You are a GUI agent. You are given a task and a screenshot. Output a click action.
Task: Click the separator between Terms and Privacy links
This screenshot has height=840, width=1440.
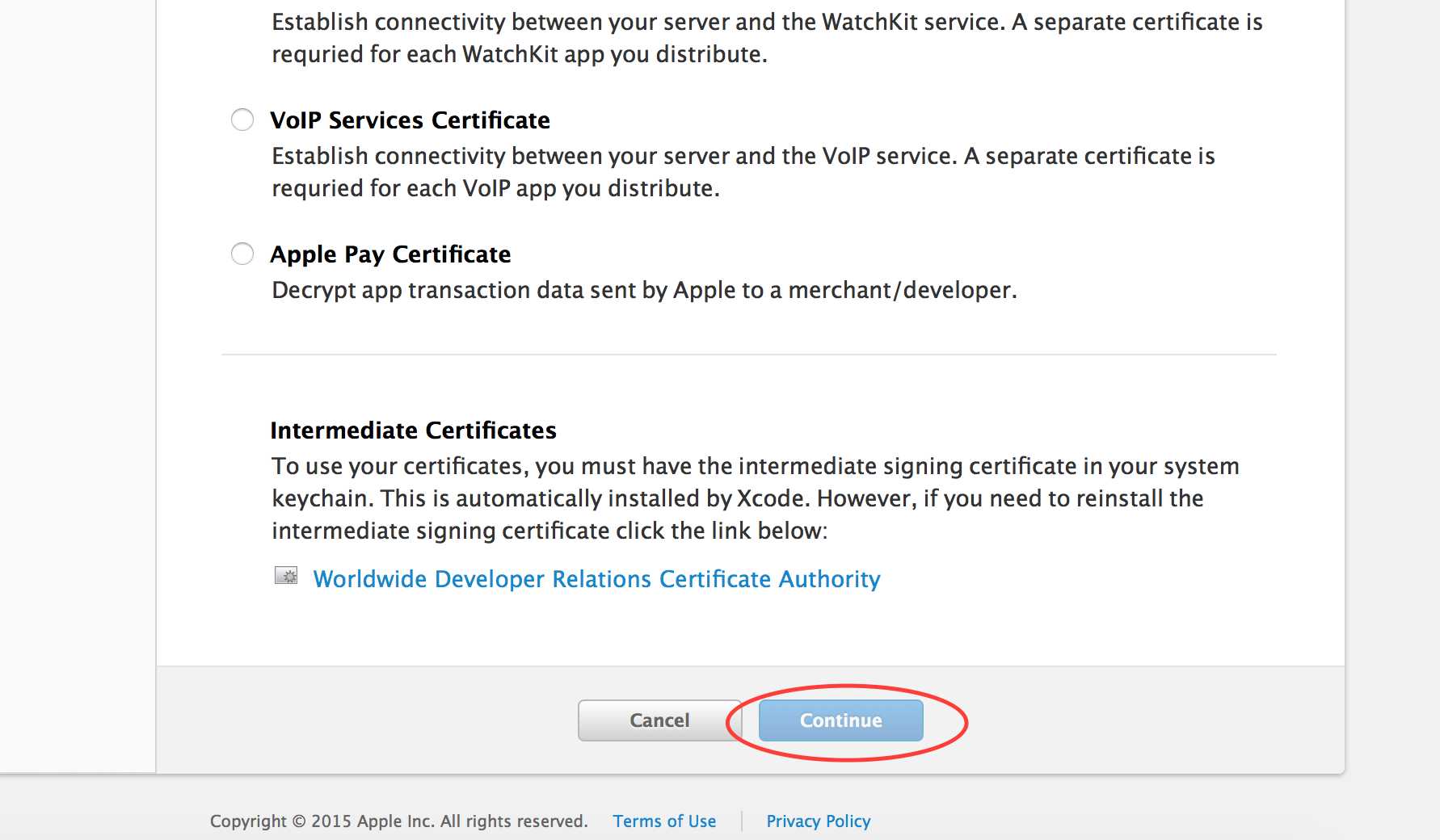[x=742, y=821]
